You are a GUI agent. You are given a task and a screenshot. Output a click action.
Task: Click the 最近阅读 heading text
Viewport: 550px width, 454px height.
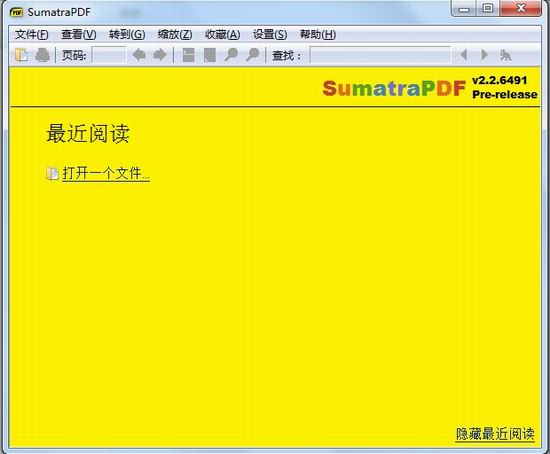click(88, 133)
